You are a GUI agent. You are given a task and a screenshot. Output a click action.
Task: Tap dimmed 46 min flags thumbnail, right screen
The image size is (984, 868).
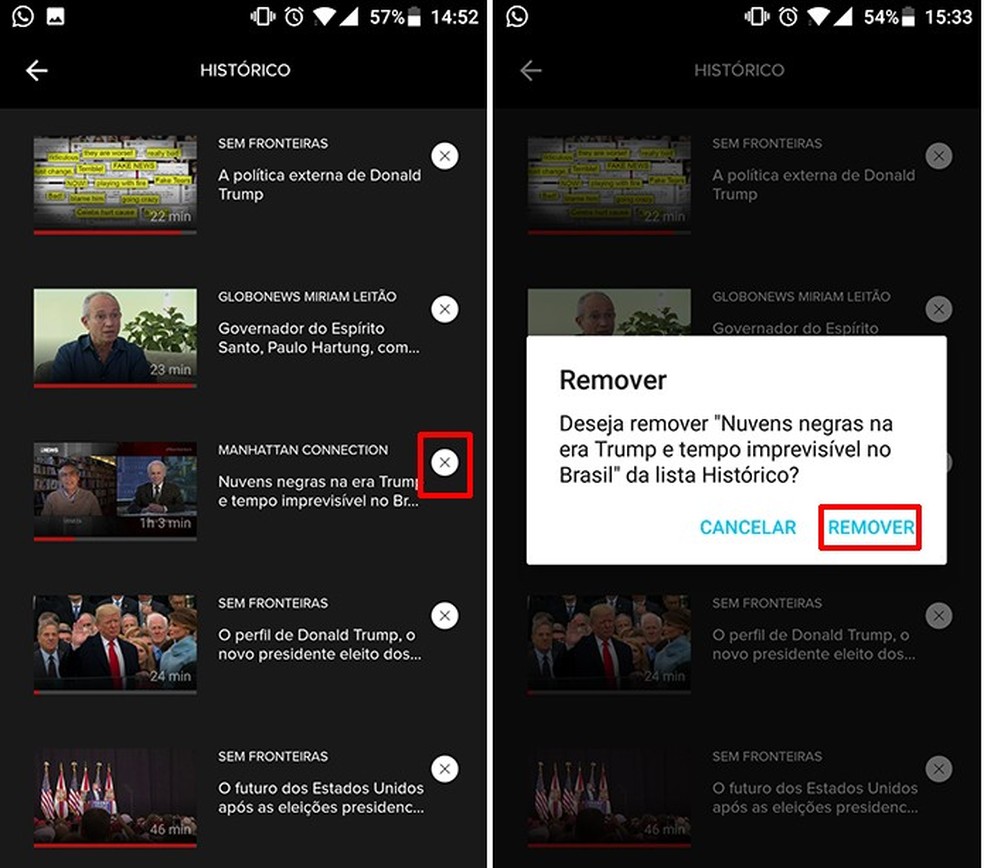[x=609, y=797]
